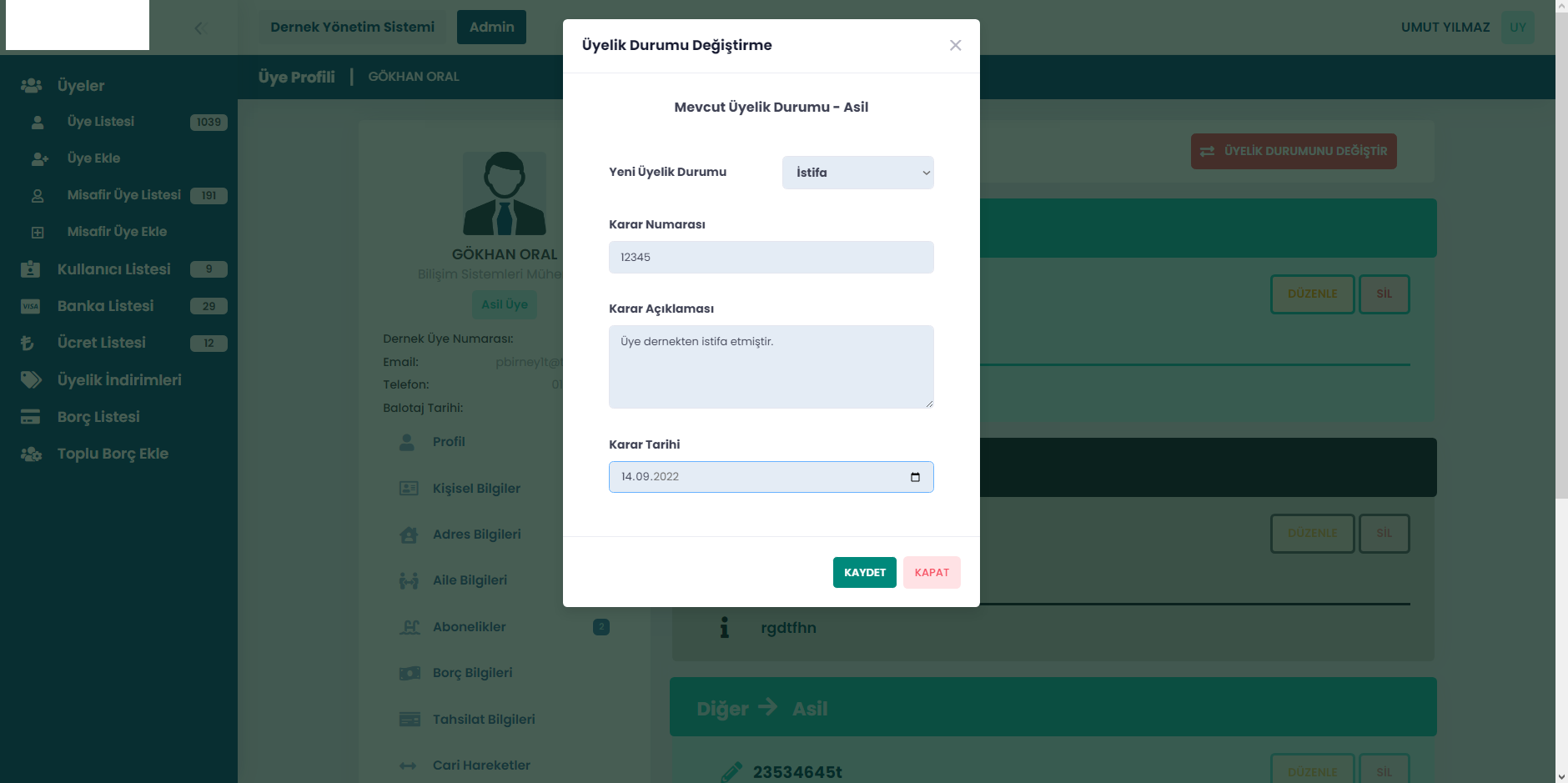Screen dimensions: 1568x783
Task: Click the Ücret Listesi lira icon
Action: click(28, 343)
